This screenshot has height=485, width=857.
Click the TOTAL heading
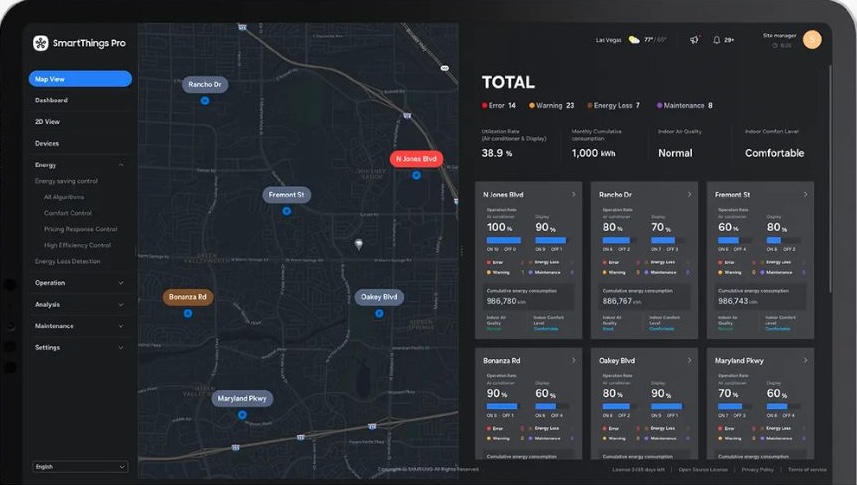point(508,83)
